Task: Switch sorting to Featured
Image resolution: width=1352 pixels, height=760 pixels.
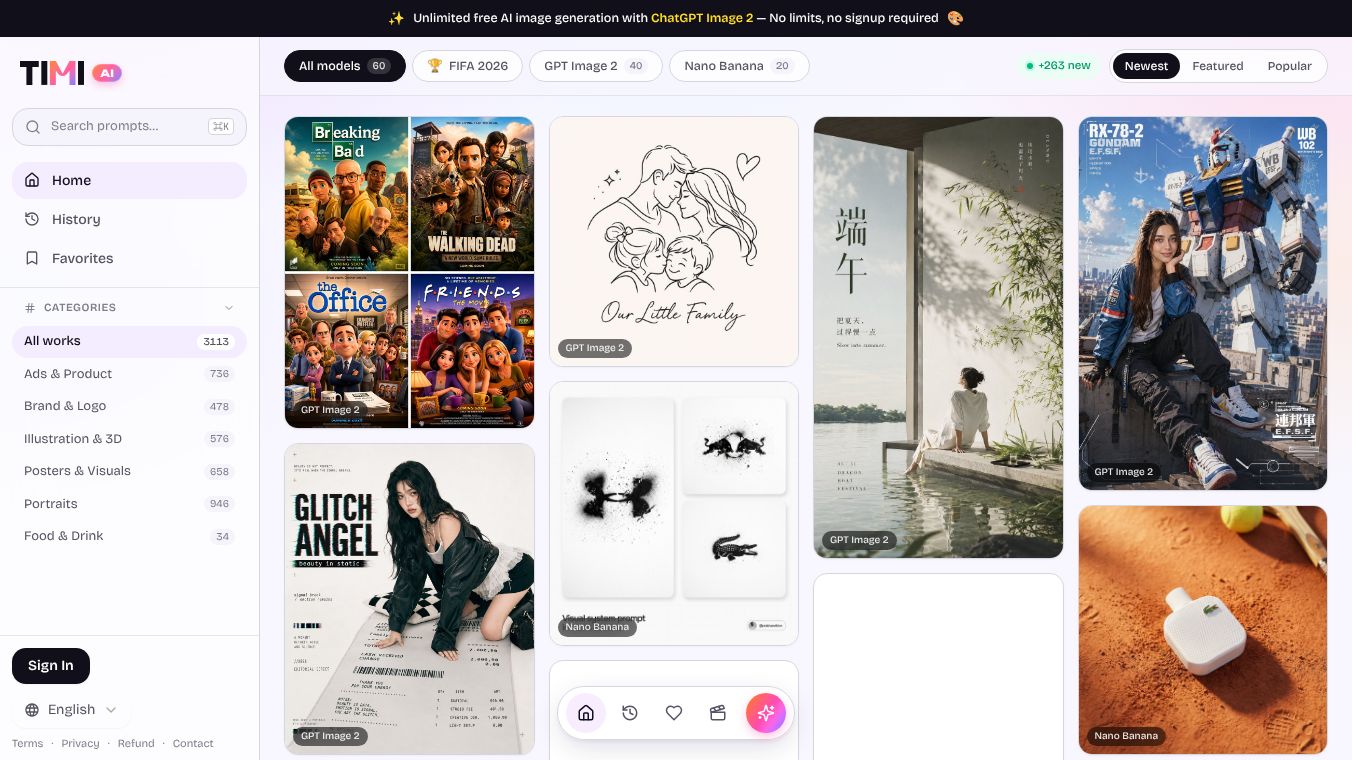Action: [x=1218, y=66]
